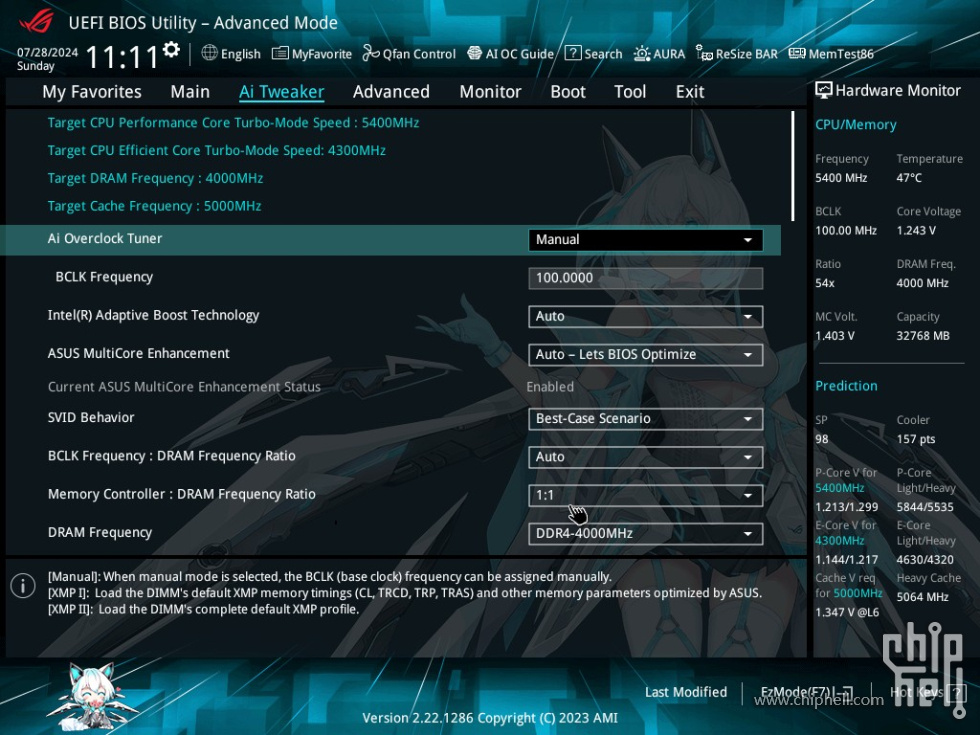Launch the MemTest86 icon
The width and height of the screenshot is (980, 735).
[797, 54]
